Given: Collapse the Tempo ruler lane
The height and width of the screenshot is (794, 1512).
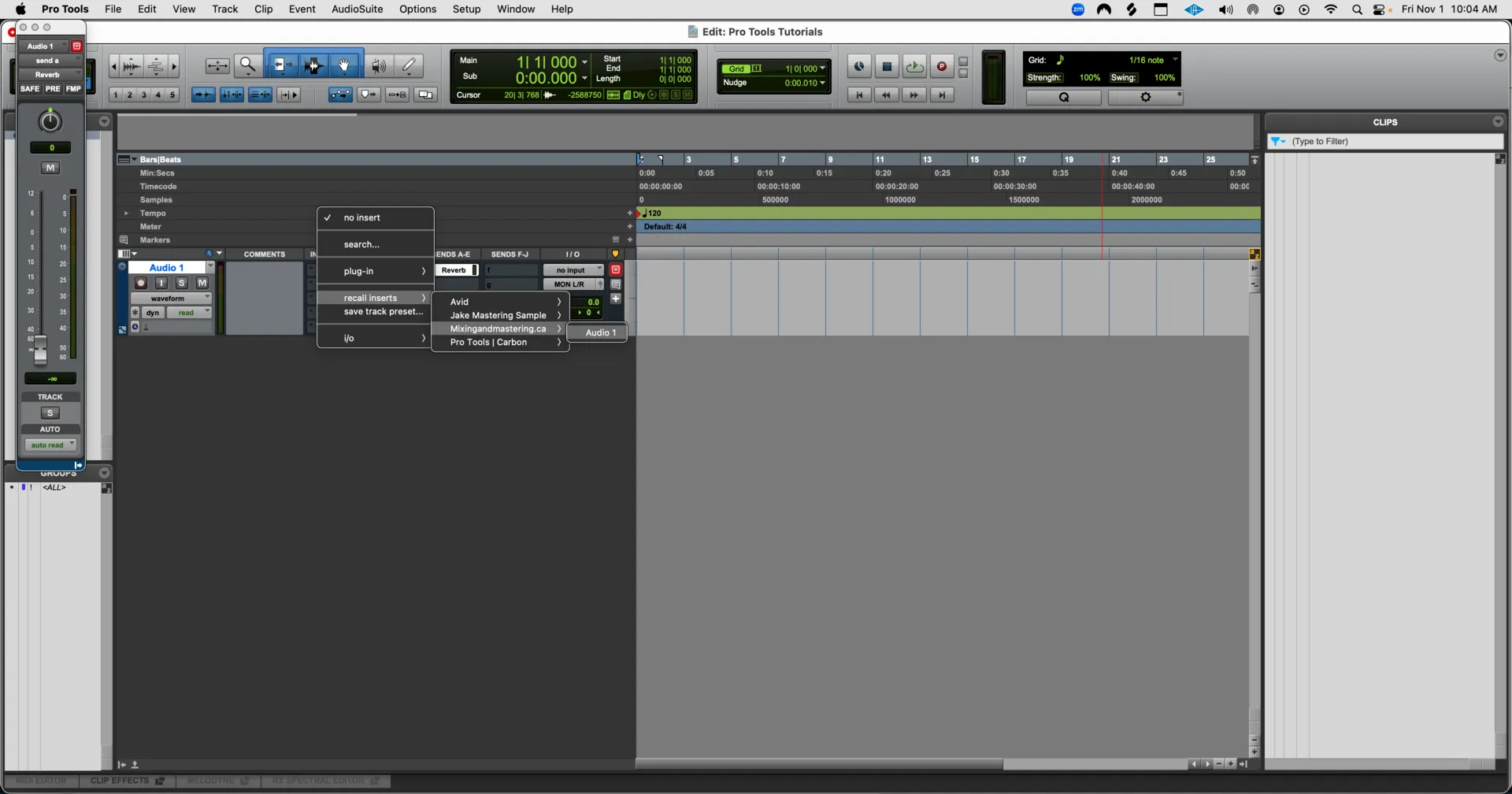Looking at the screenshot, I should (124, 213).
